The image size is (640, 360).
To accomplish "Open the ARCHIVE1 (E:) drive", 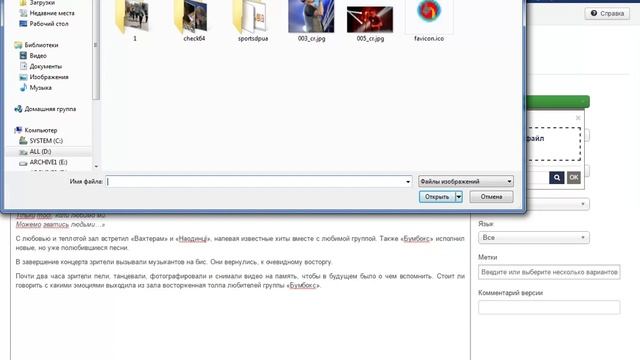I will coord(48,162).
